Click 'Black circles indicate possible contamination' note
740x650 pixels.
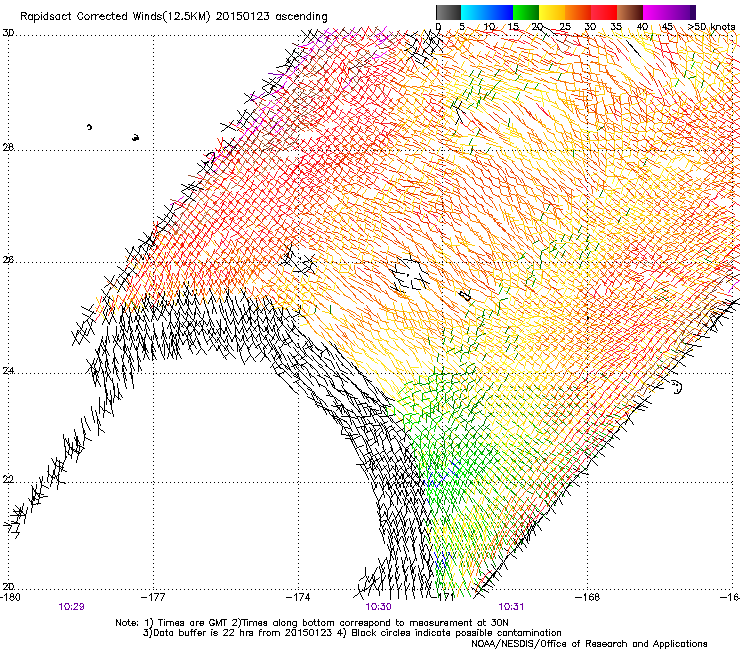(x=457, y=633)
